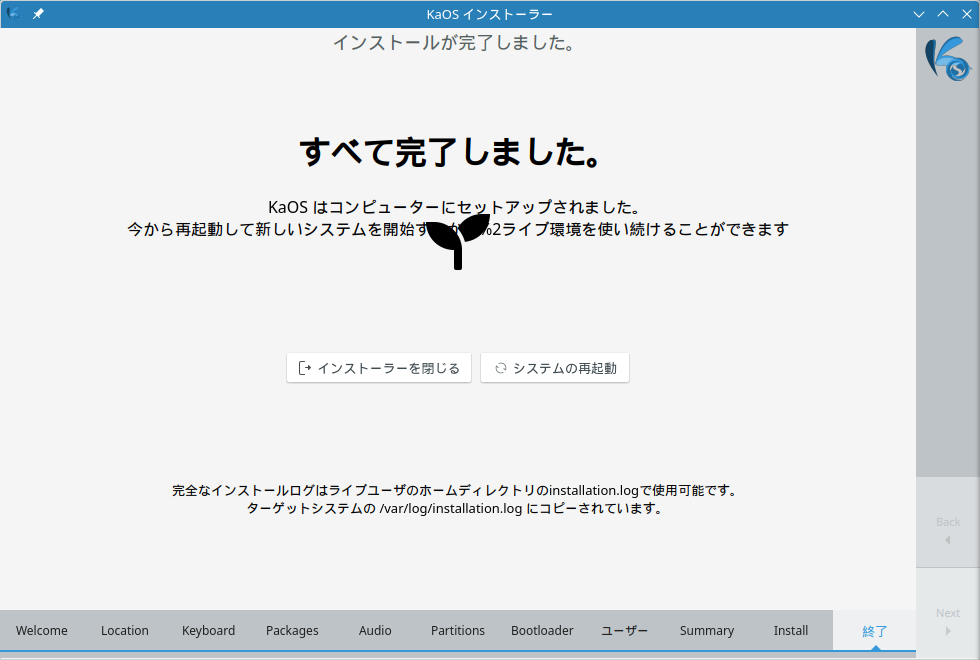This screenshot has width=980, height=660.
Task: Open the Bootloader step tab
Action: click(x=542, y=631)
